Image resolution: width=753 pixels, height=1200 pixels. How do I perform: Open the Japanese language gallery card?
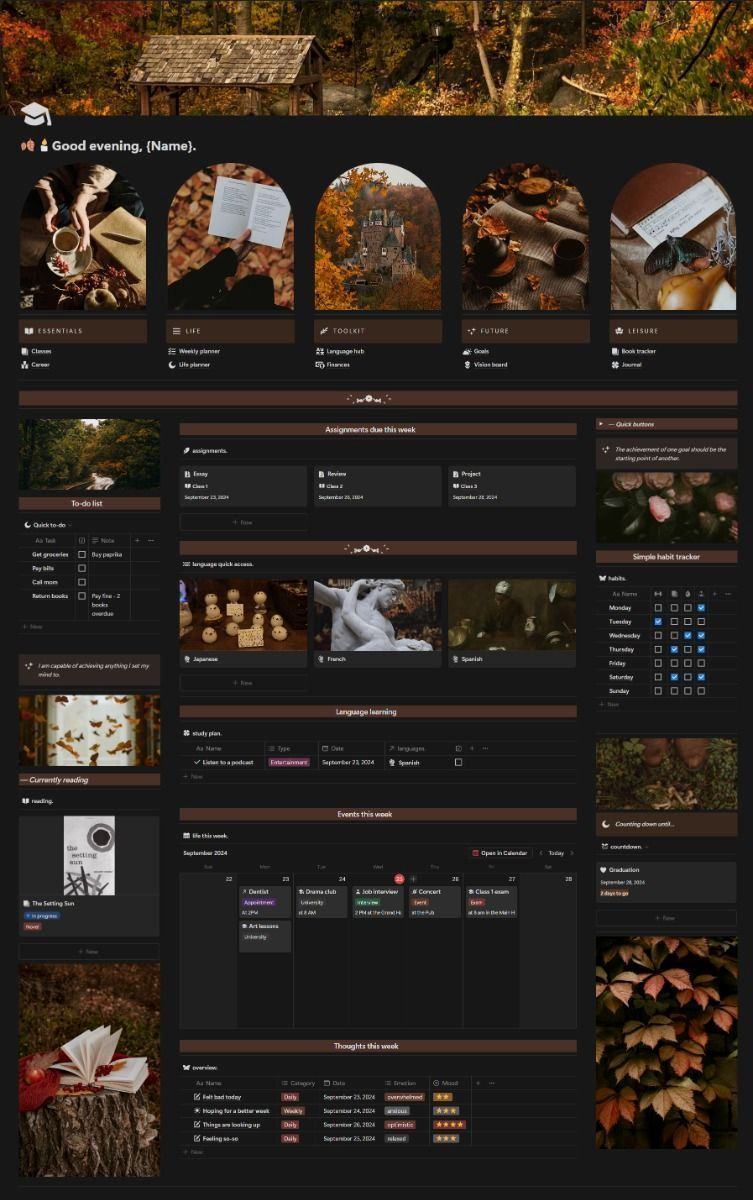click(243, 623)
